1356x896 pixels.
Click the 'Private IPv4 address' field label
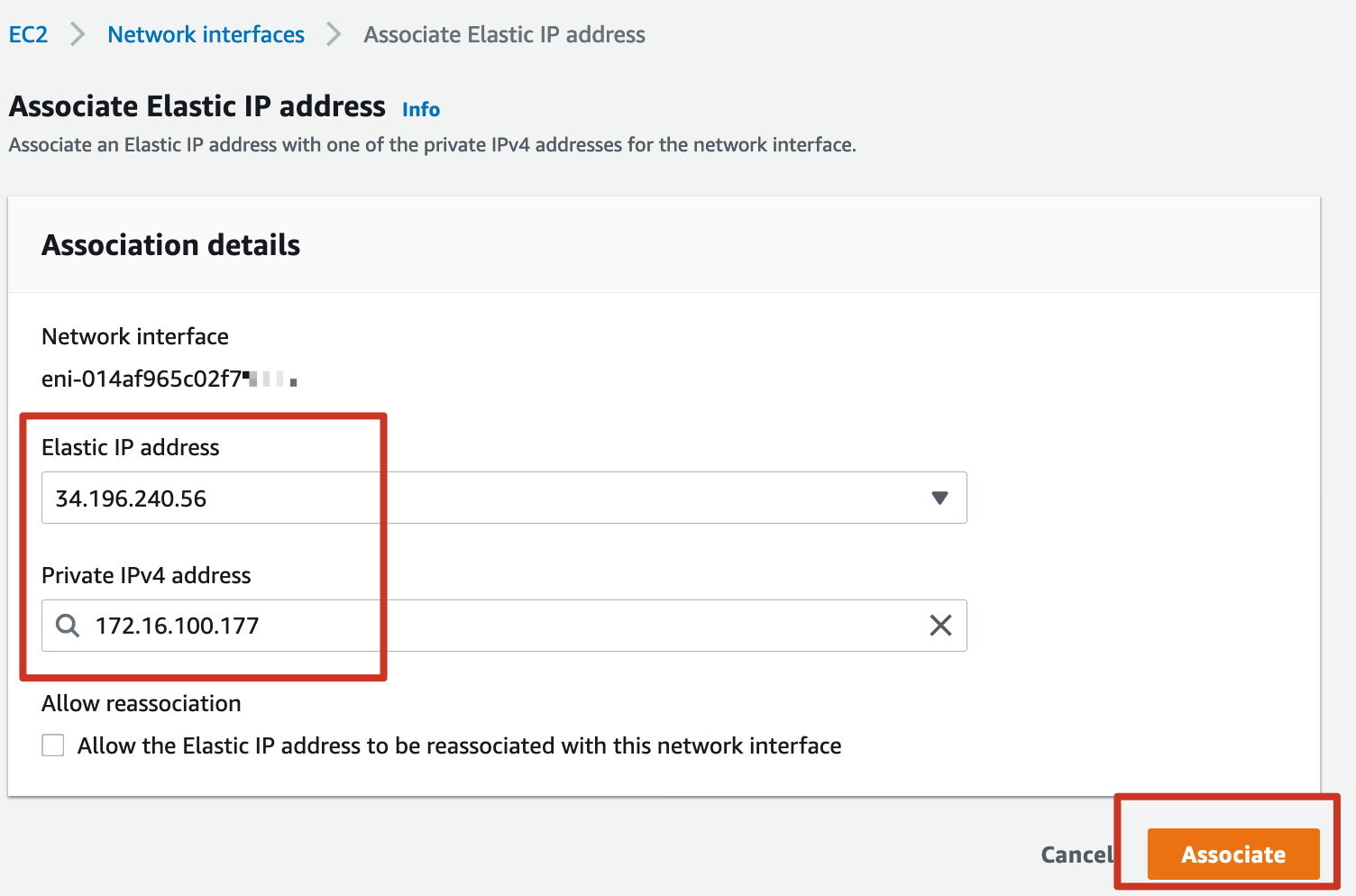146,575
